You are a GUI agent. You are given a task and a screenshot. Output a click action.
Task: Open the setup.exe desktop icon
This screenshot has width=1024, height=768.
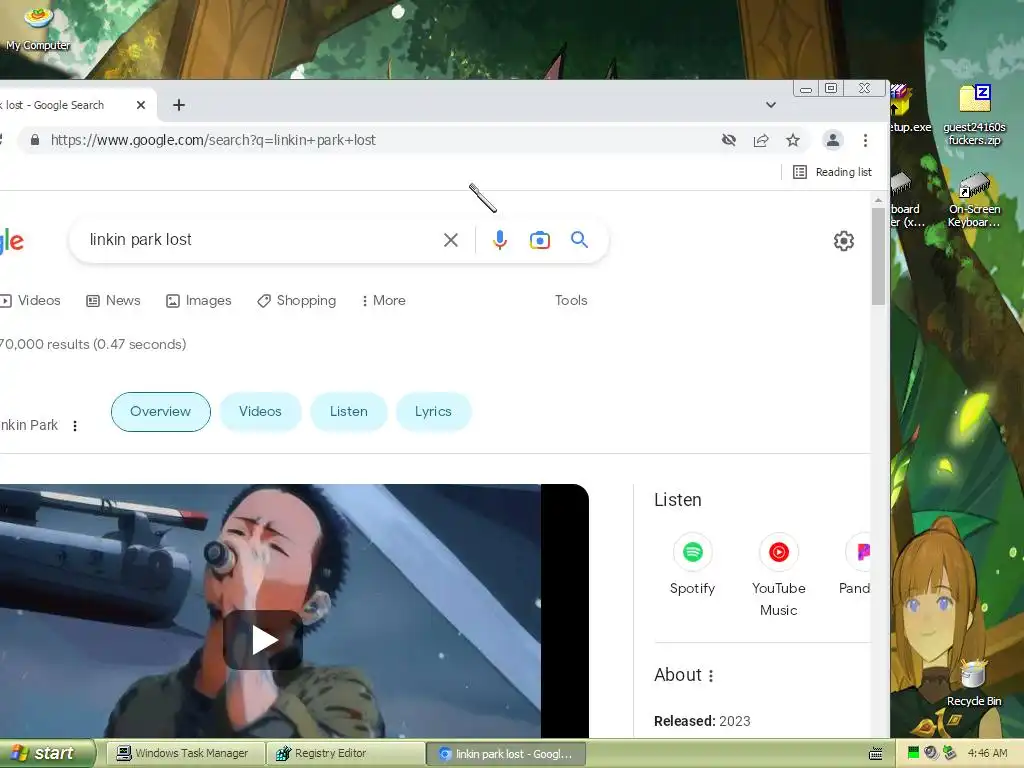[910, 109]
